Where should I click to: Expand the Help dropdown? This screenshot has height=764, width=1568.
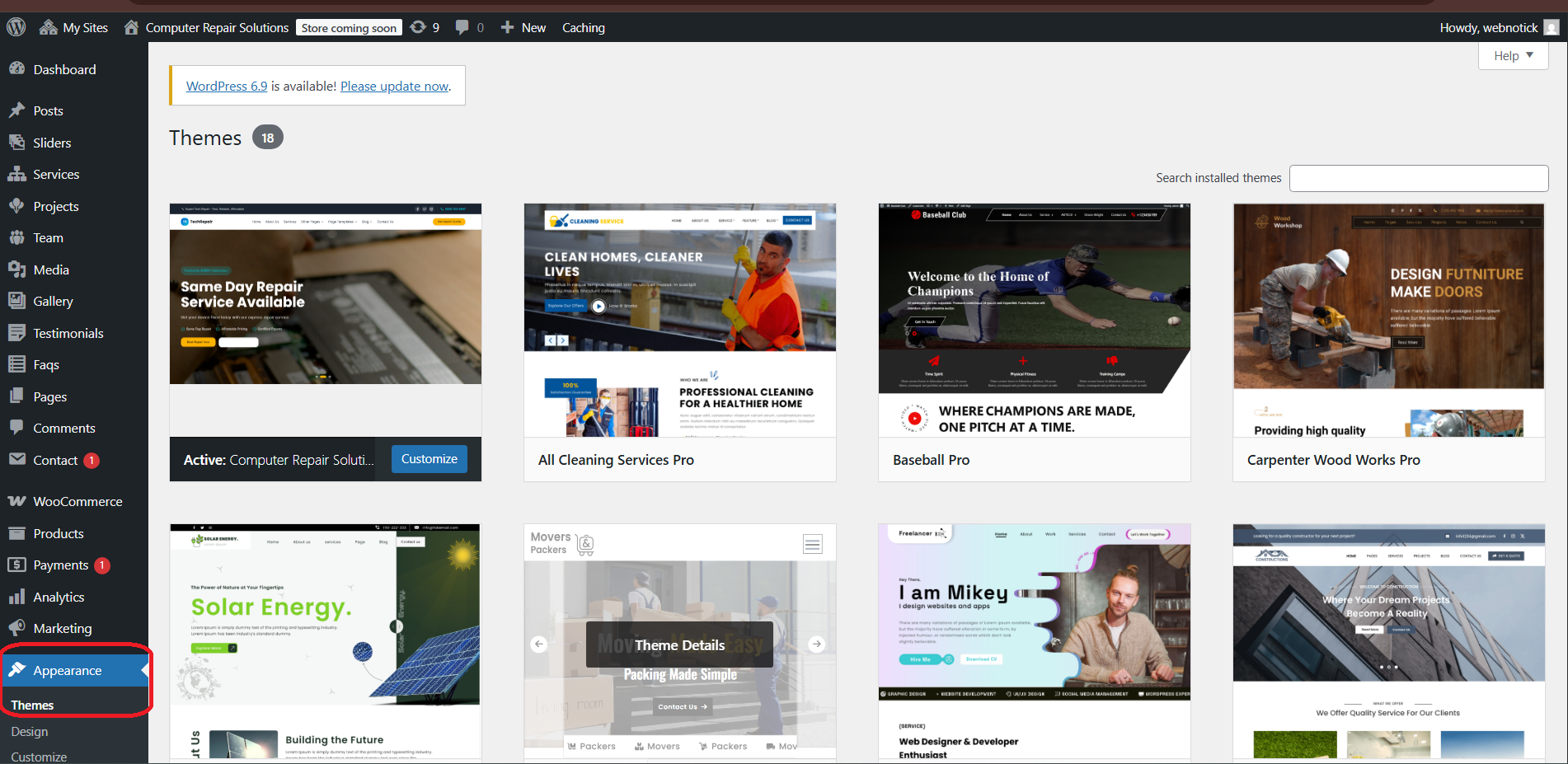point(1513,55)
